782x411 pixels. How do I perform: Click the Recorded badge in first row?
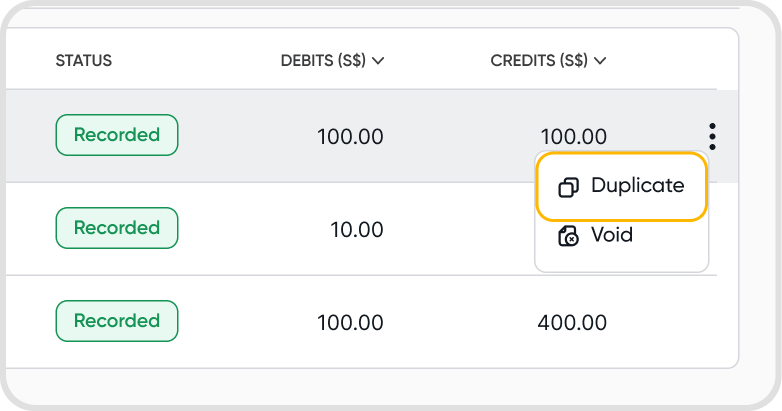click(x=117, y=135)
